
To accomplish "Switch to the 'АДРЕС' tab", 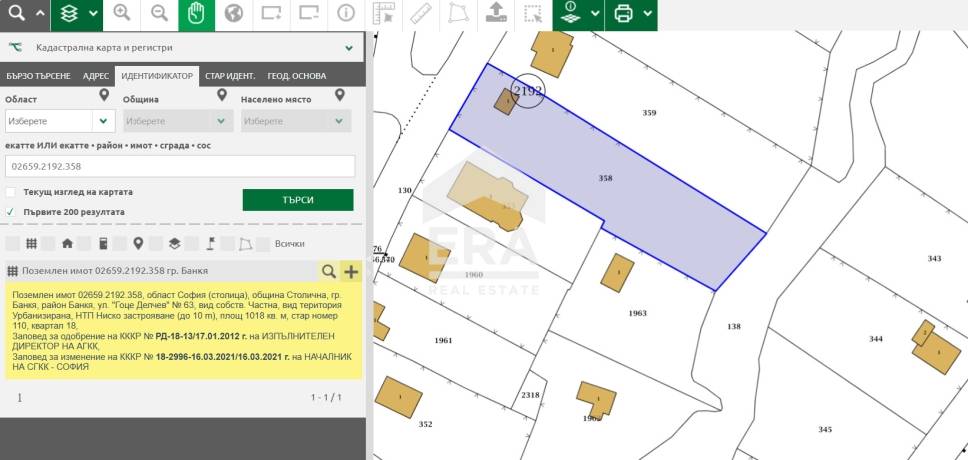I will (x=96, y=76).
